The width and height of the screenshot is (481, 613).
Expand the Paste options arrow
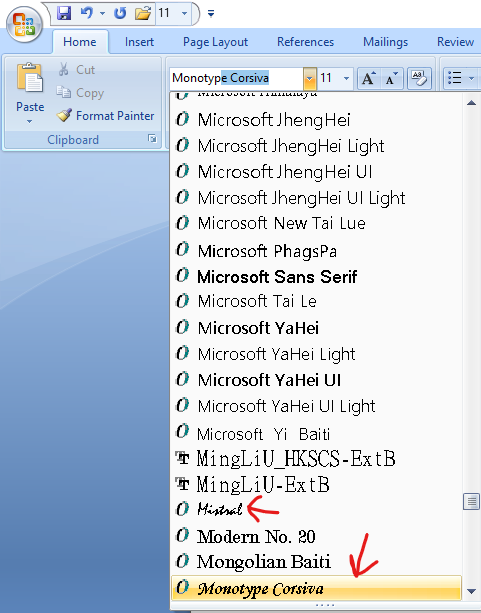30,122
